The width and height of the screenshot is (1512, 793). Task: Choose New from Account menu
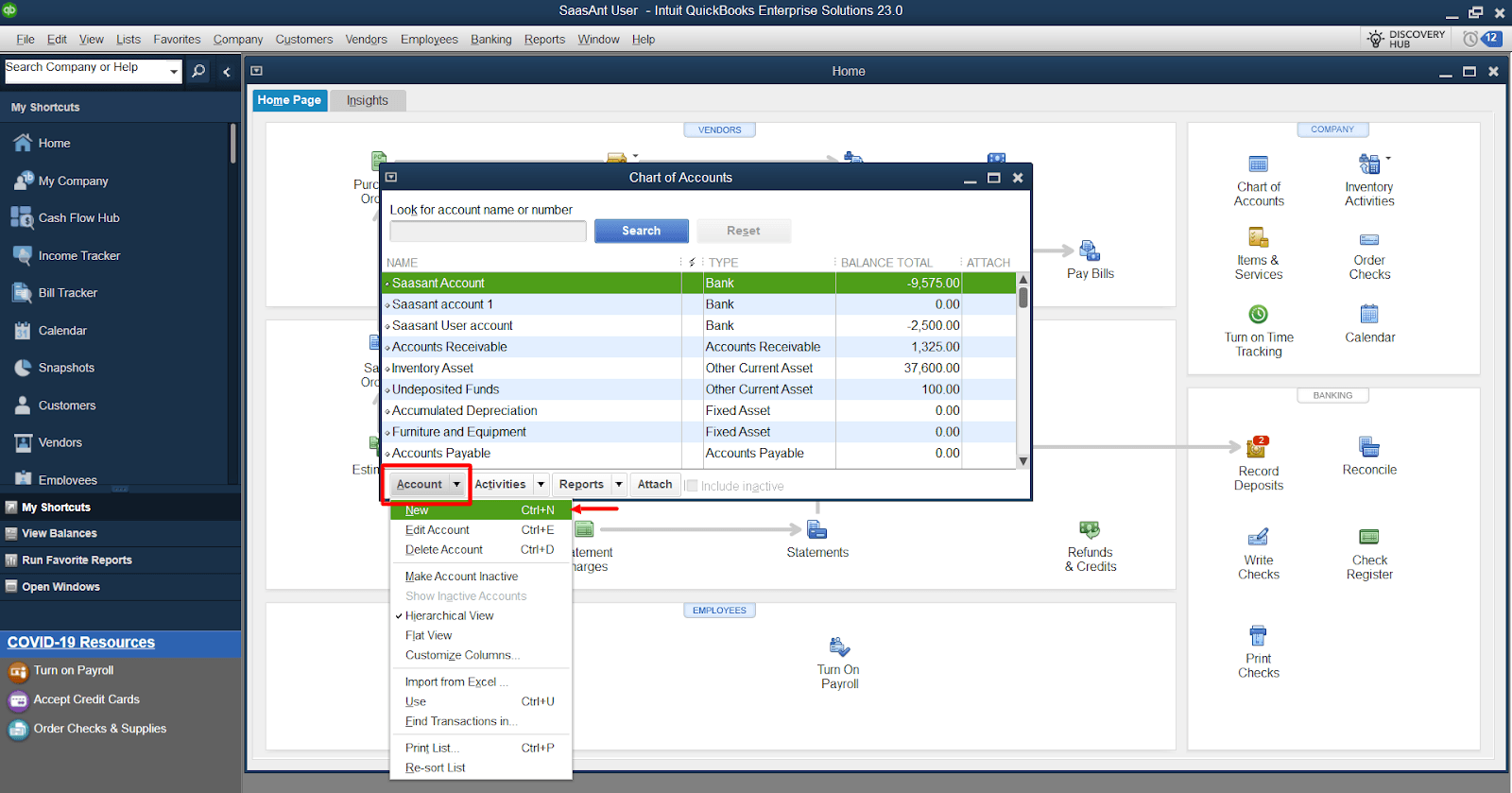coord(481,510)
